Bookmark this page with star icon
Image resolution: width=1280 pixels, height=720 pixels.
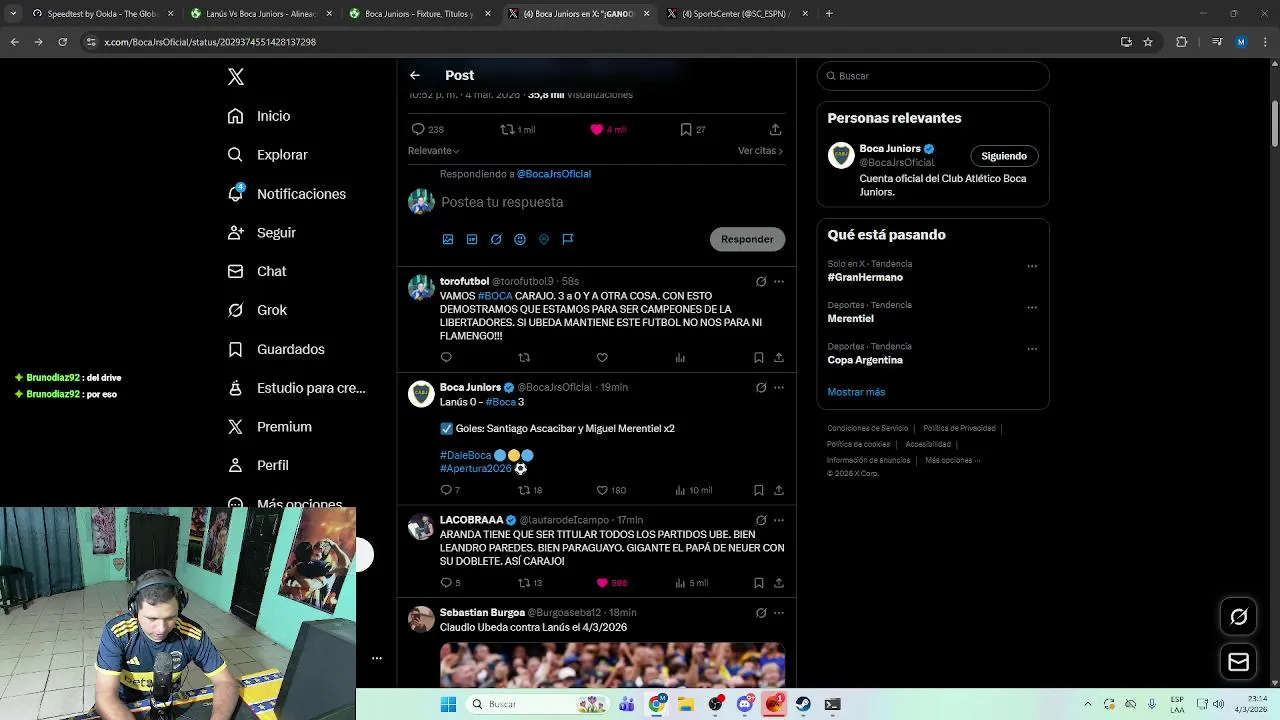(x=1148, y=42)
